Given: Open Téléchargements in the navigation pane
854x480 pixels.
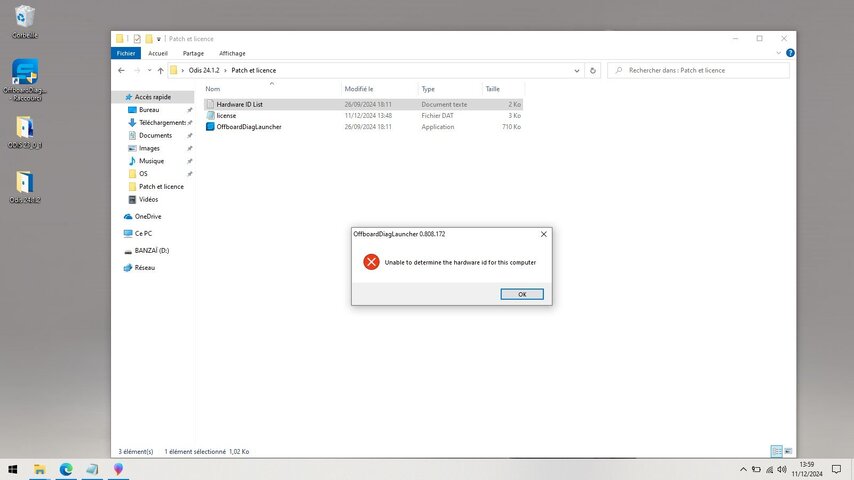Looking at the screenshot, I should click(x=162, y=123).
